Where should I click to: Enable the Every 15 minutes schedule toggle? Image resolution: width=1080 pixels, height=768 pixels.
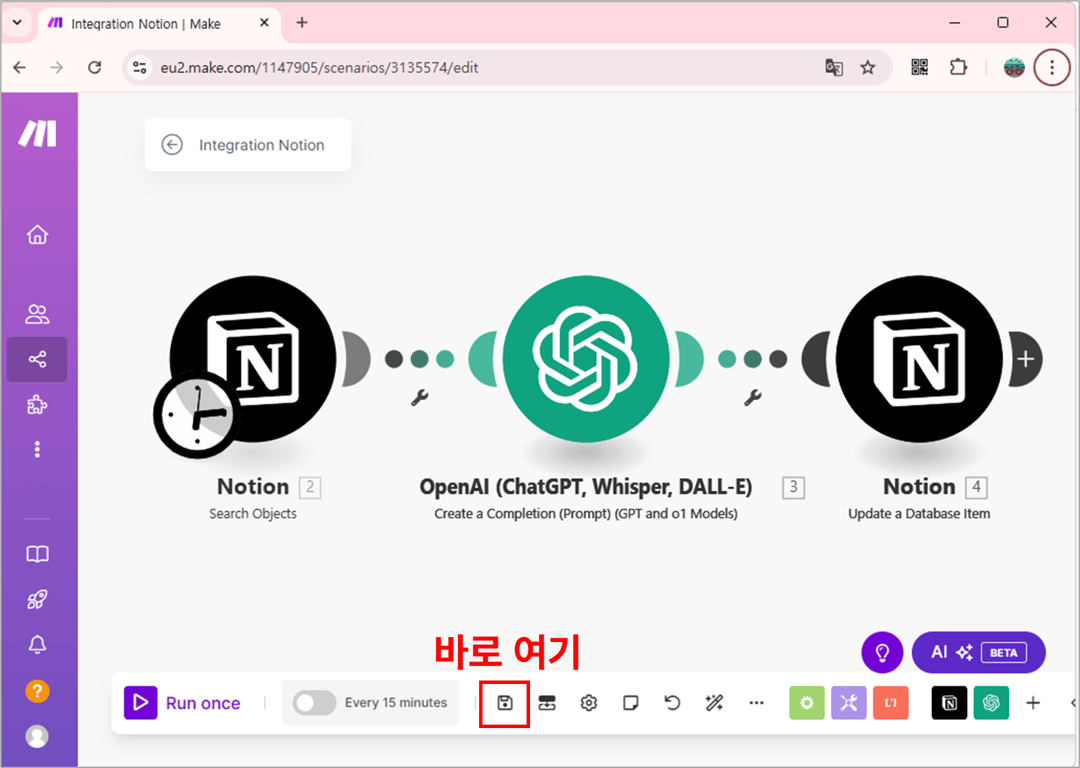point(313,703)
